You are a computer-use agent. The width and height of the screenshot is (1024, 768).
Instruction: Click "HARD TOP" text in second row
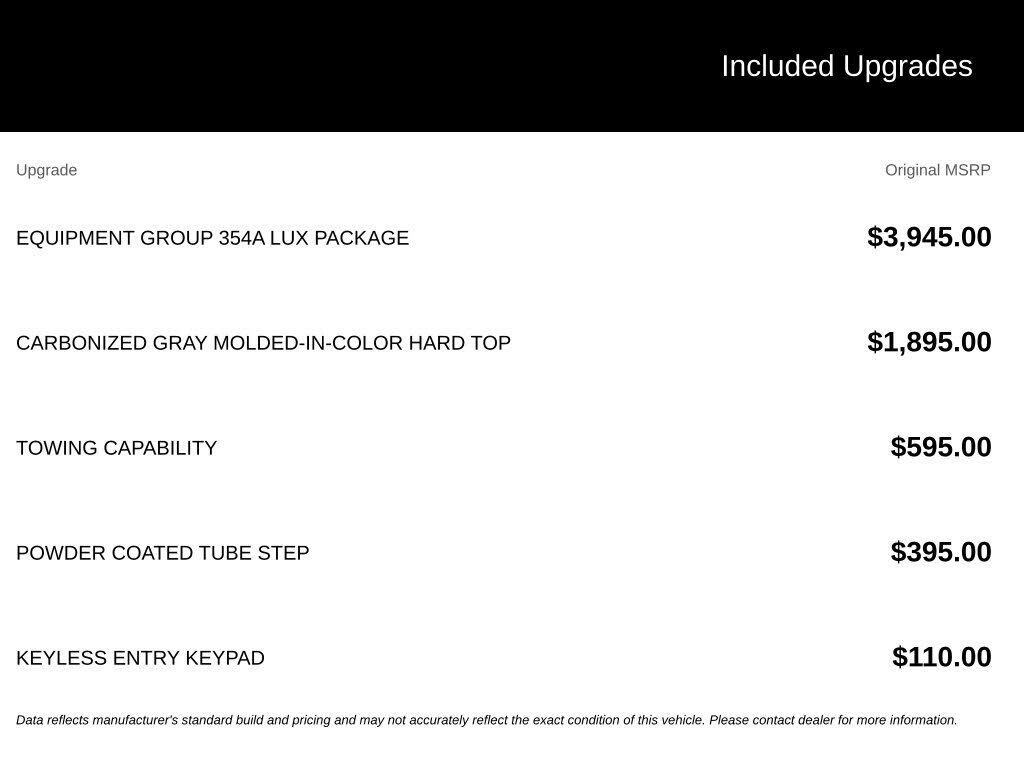[x=460, y=343]
